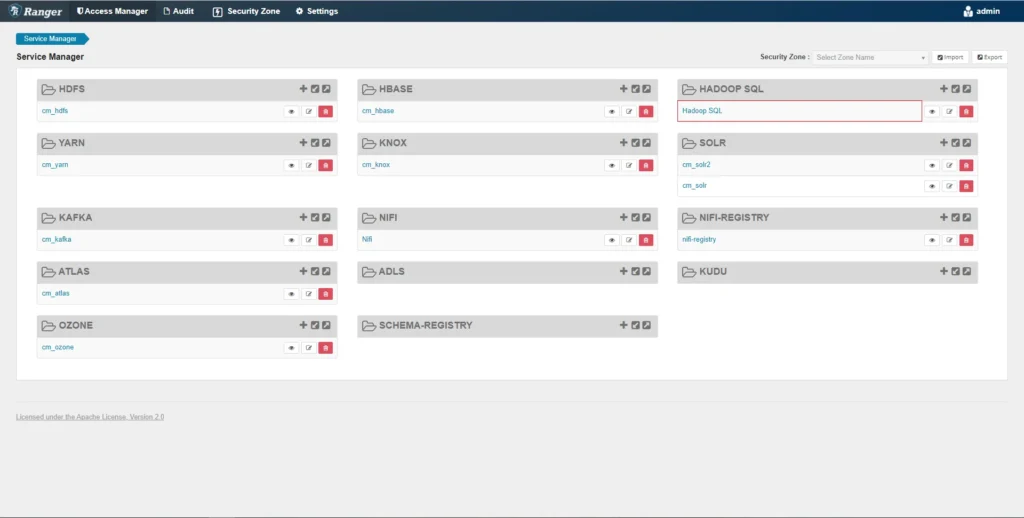Screen dimensions: 1024x518
Task: Add a new NIFI service with plus icon
Action: (x=623, y=218)
